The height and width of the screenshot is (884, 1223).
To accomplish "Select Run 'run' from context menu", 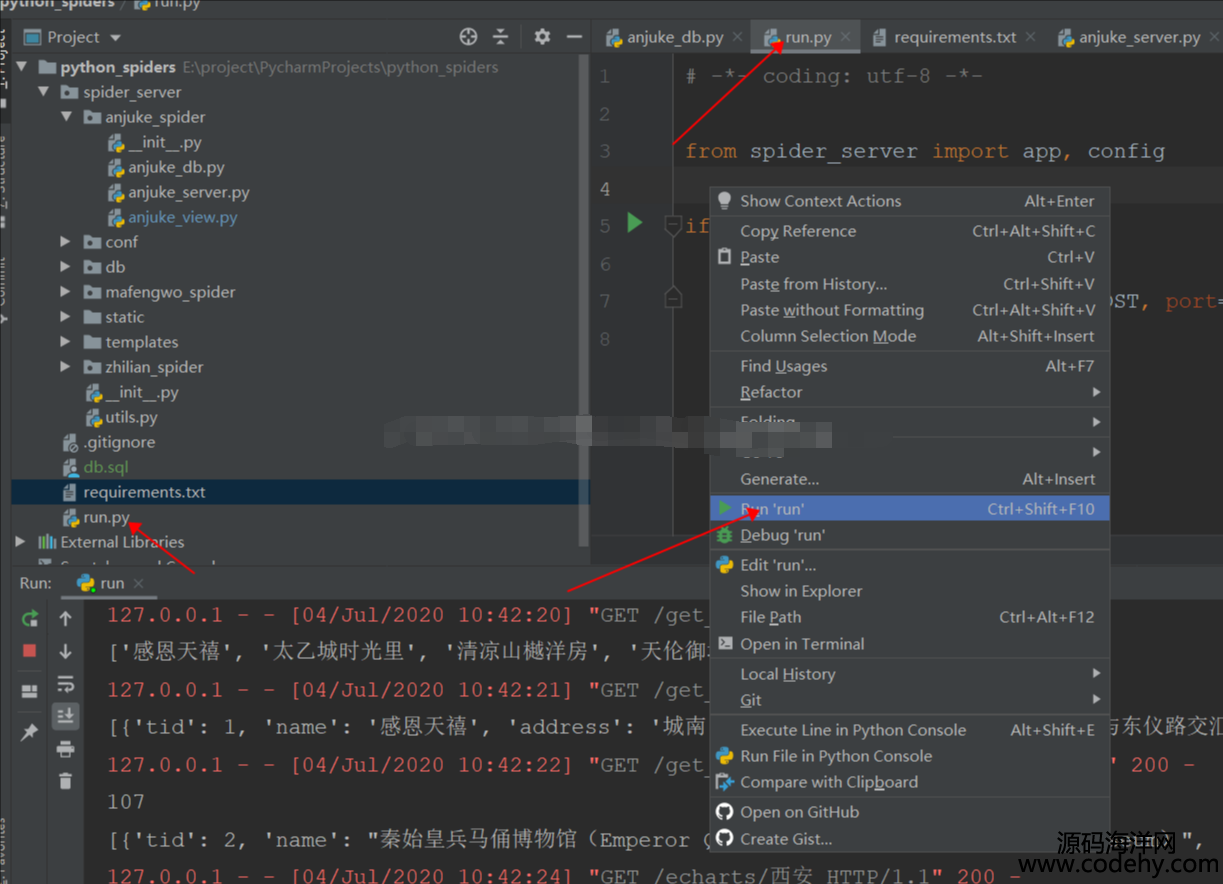I will 772,509.
